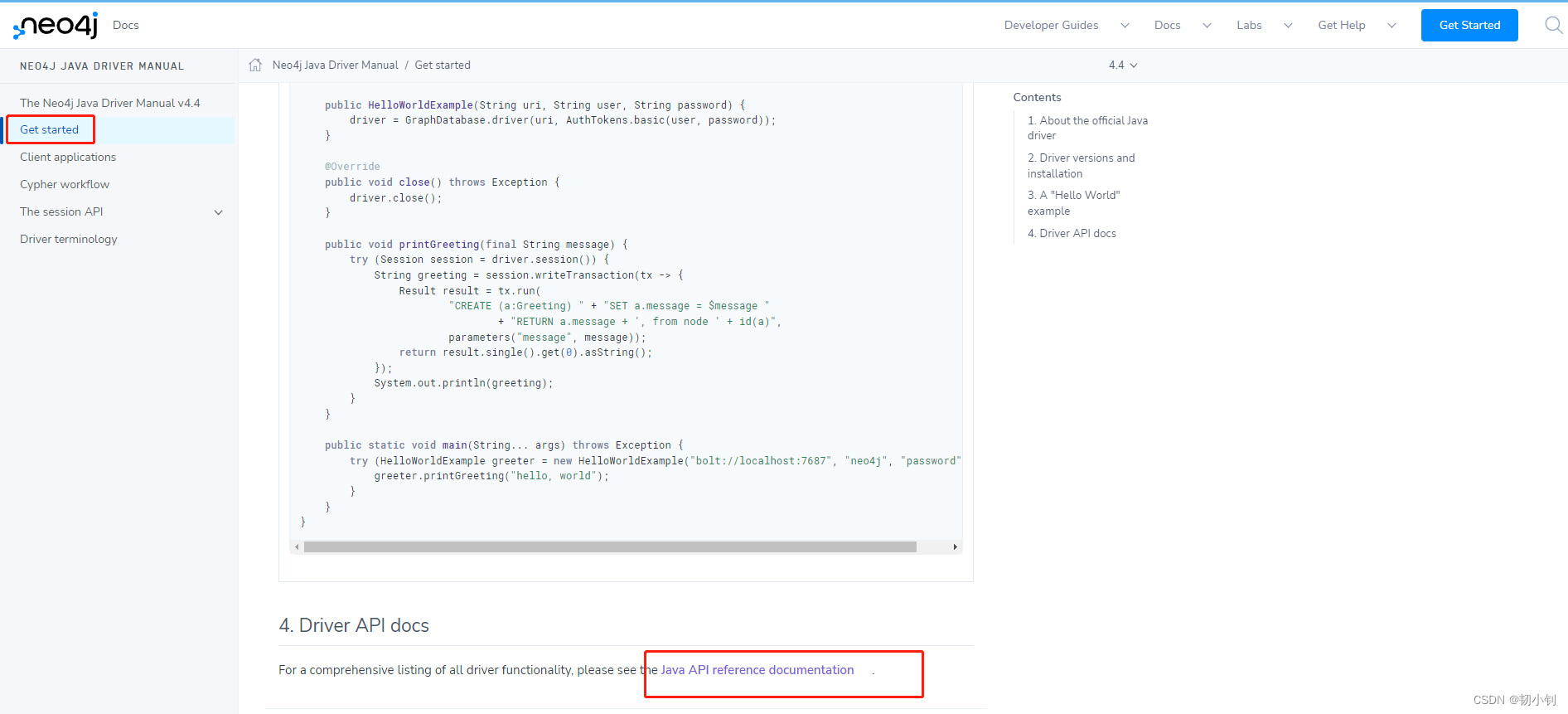The image size is (1568, 714).
Task: Open the 4.4 version selector
Action: pyautogui.click(x=1123, y=65)
